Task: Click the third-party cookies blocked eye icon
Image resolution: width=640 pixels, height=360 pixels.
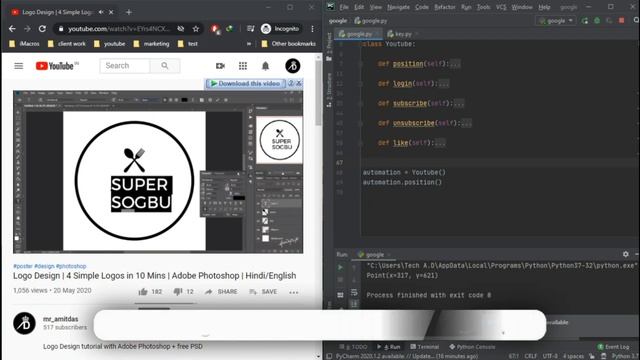Action: pyautogui.click(x=181, y=29)
